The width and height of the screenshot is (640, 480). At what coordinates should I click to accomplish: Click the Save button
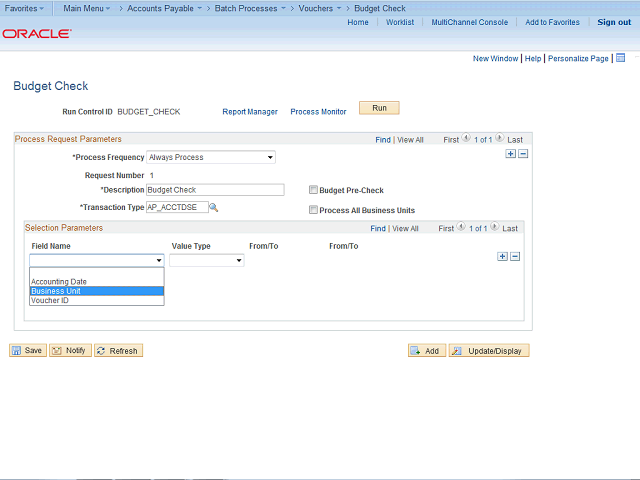(28, 351)
